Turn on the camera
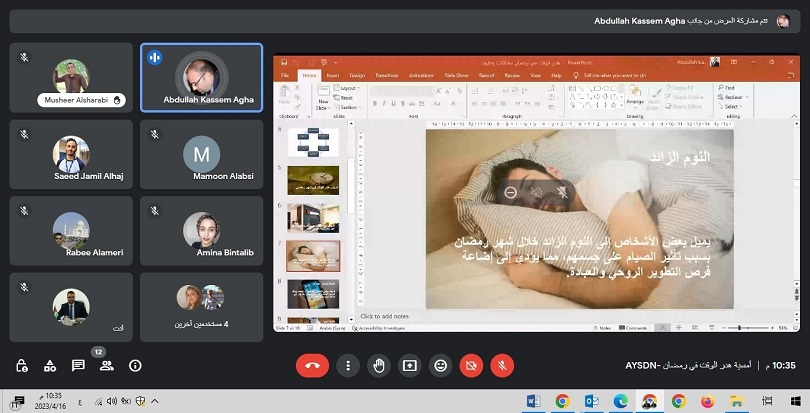 pyautogui.click(x=471, y=366)
